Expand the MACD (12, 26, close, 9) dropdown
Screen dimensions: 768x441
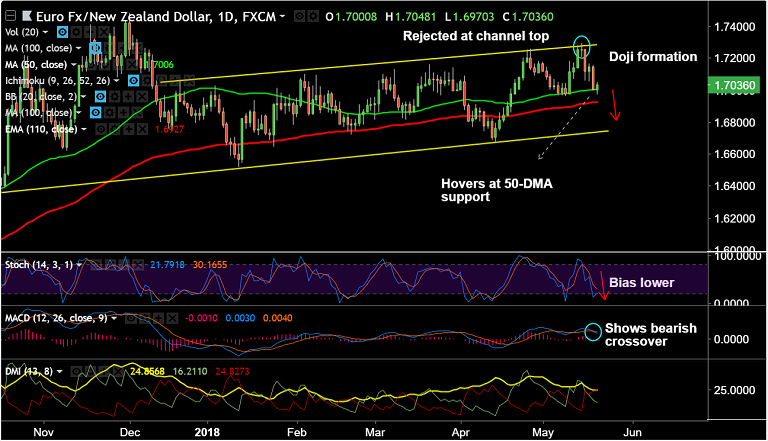(x=114, y=318)
